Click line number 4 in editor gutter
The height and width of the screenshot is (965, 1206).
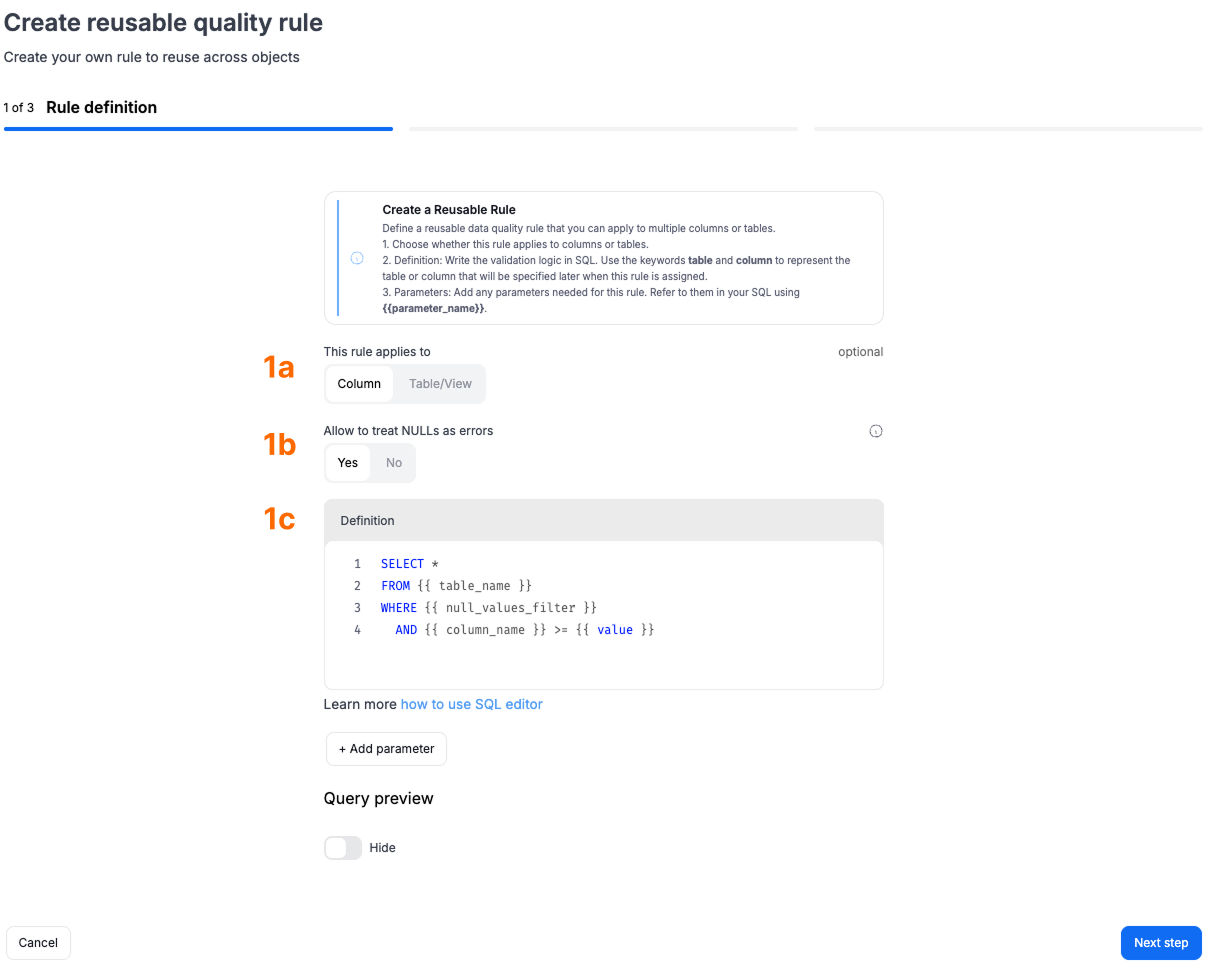click(x=357, y=630)
